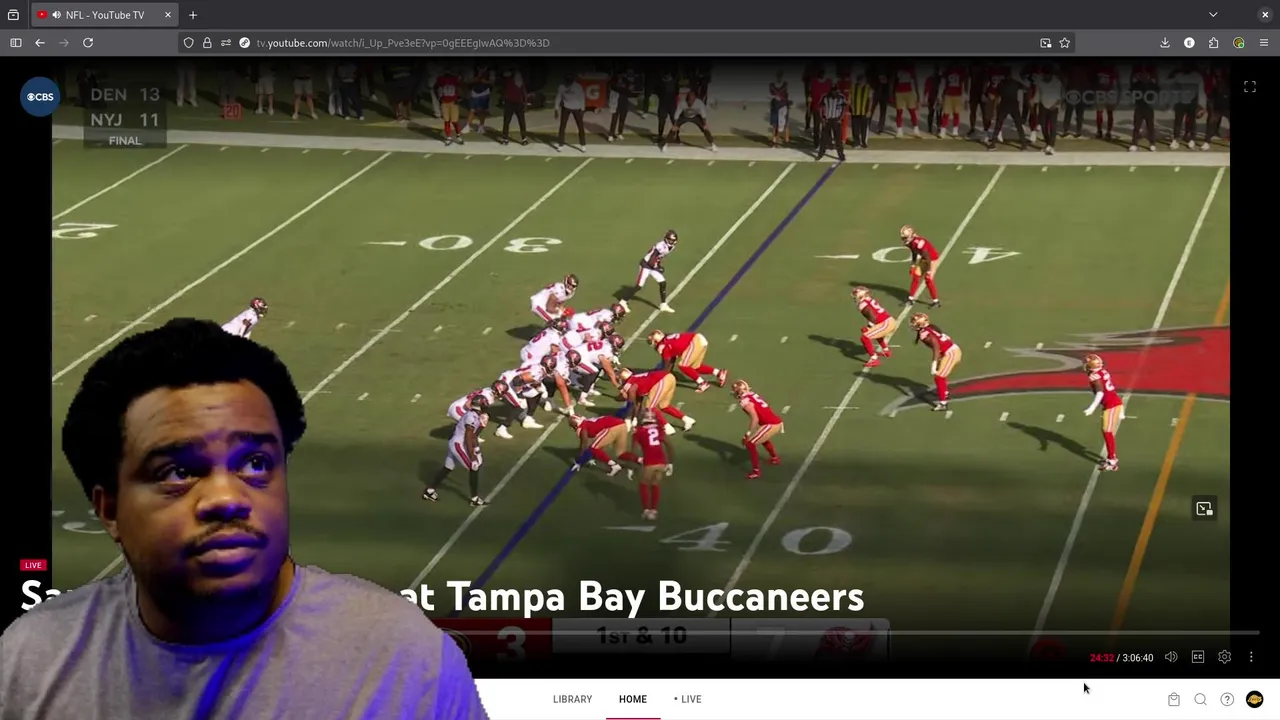Bookmark this page with the star icon

pyautogui.click(x=1065, y=43)
